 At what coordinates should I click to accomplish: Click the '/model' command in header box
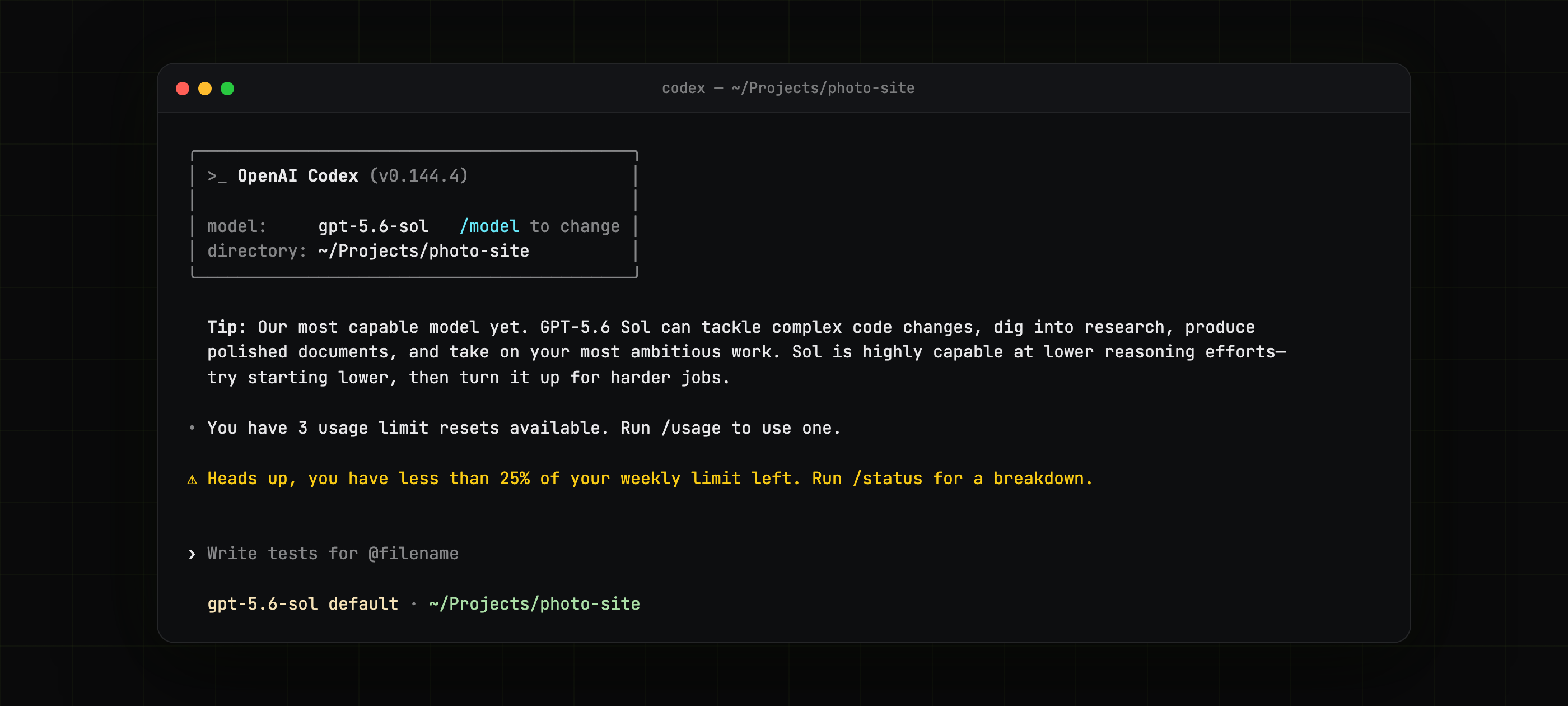(489, 226)
